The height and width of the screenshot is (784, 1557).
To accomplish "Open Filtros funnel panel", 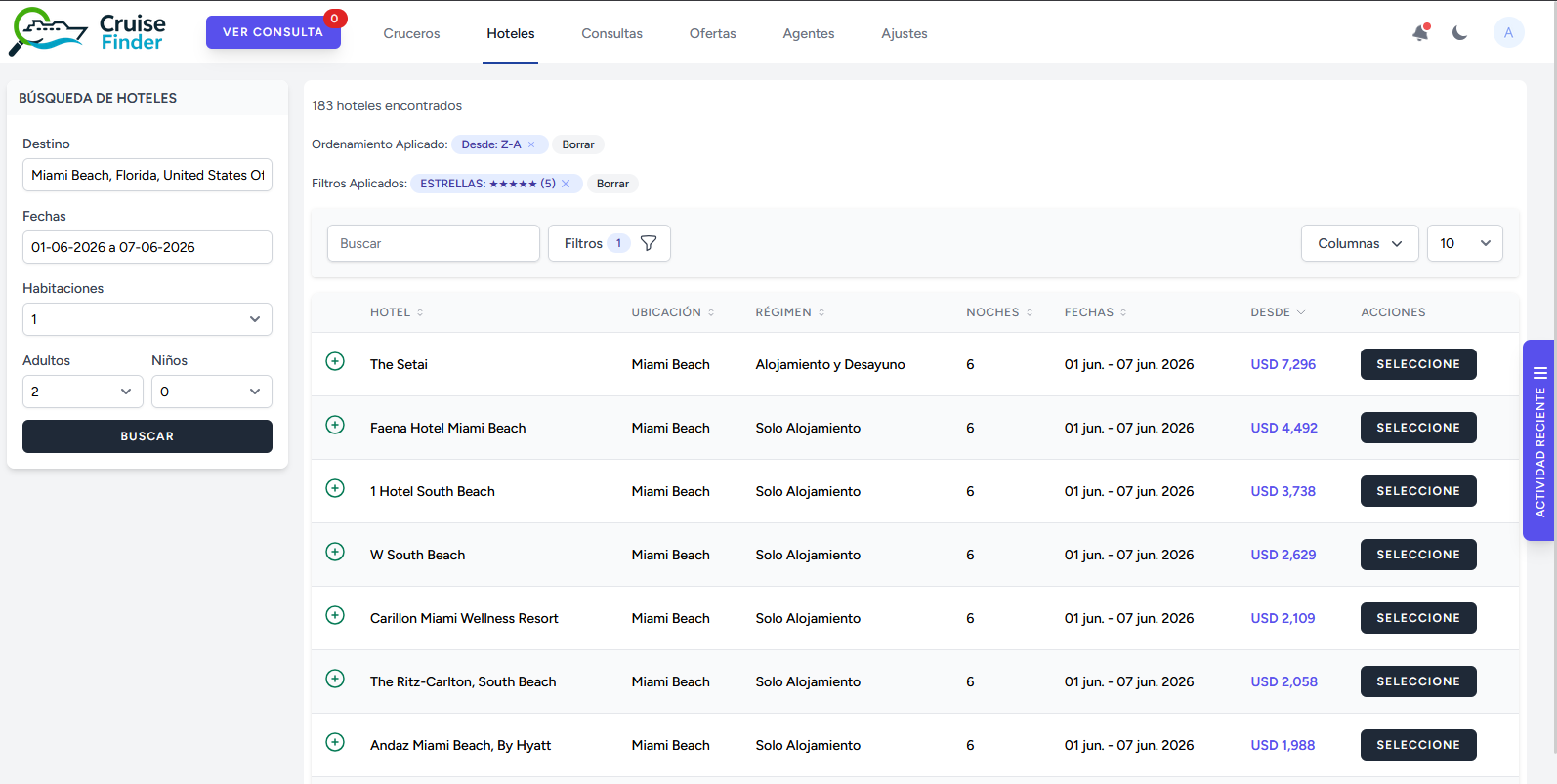I will (609, 243).
